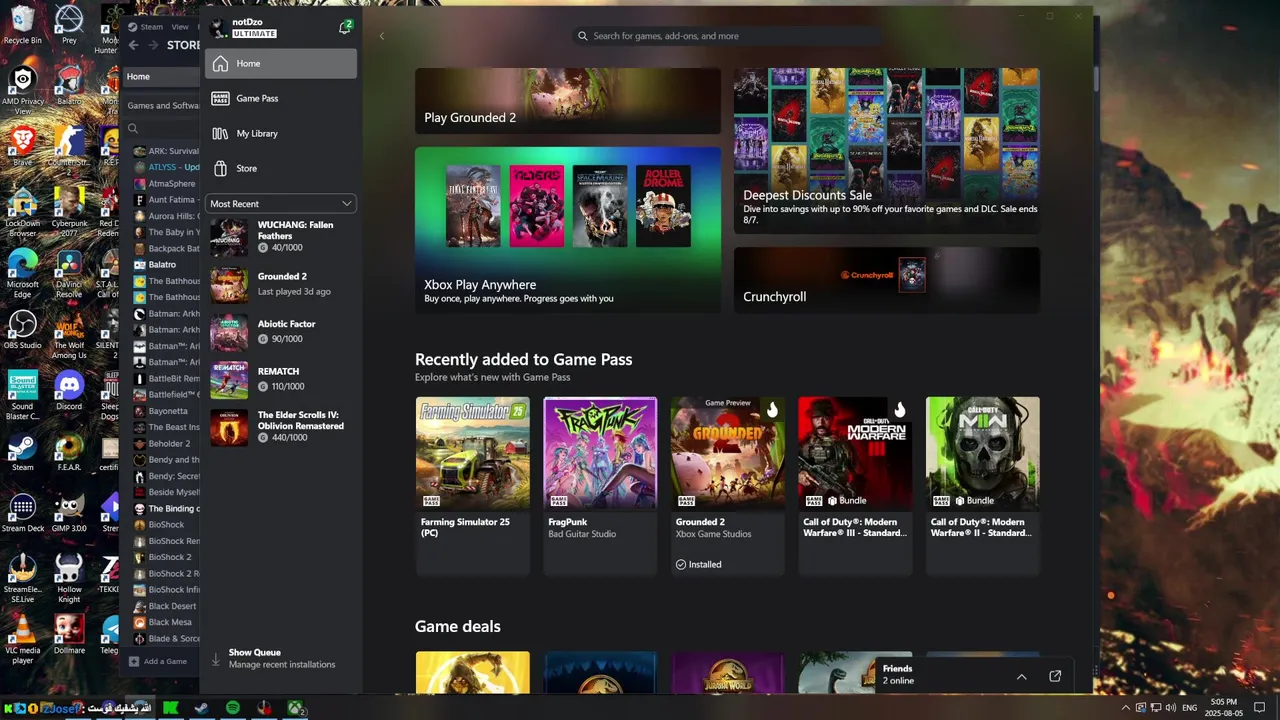Go to My Library in sidebar
This screenshot has width=1280, height=720.
tap(281, 133)
